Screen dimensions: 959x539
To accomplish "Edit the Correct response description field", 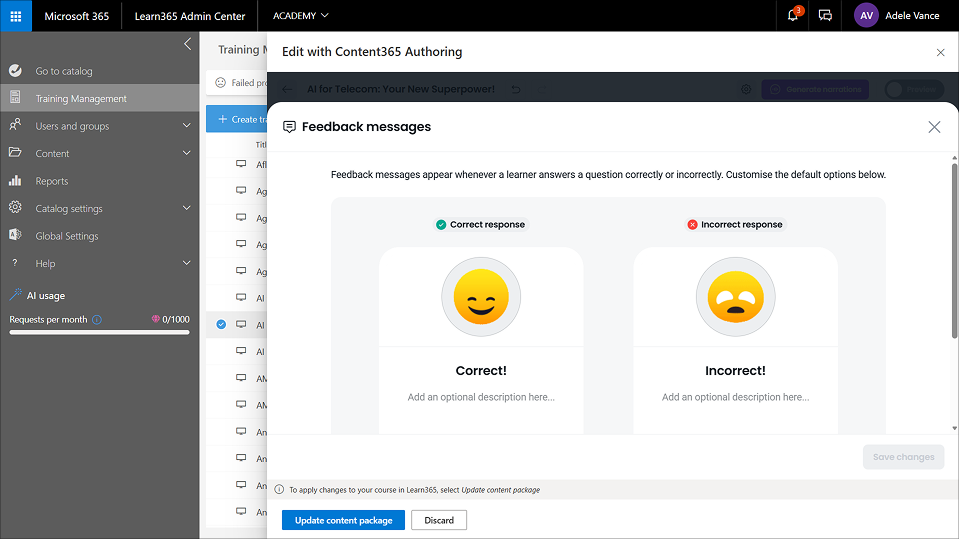I will point(481,397).
